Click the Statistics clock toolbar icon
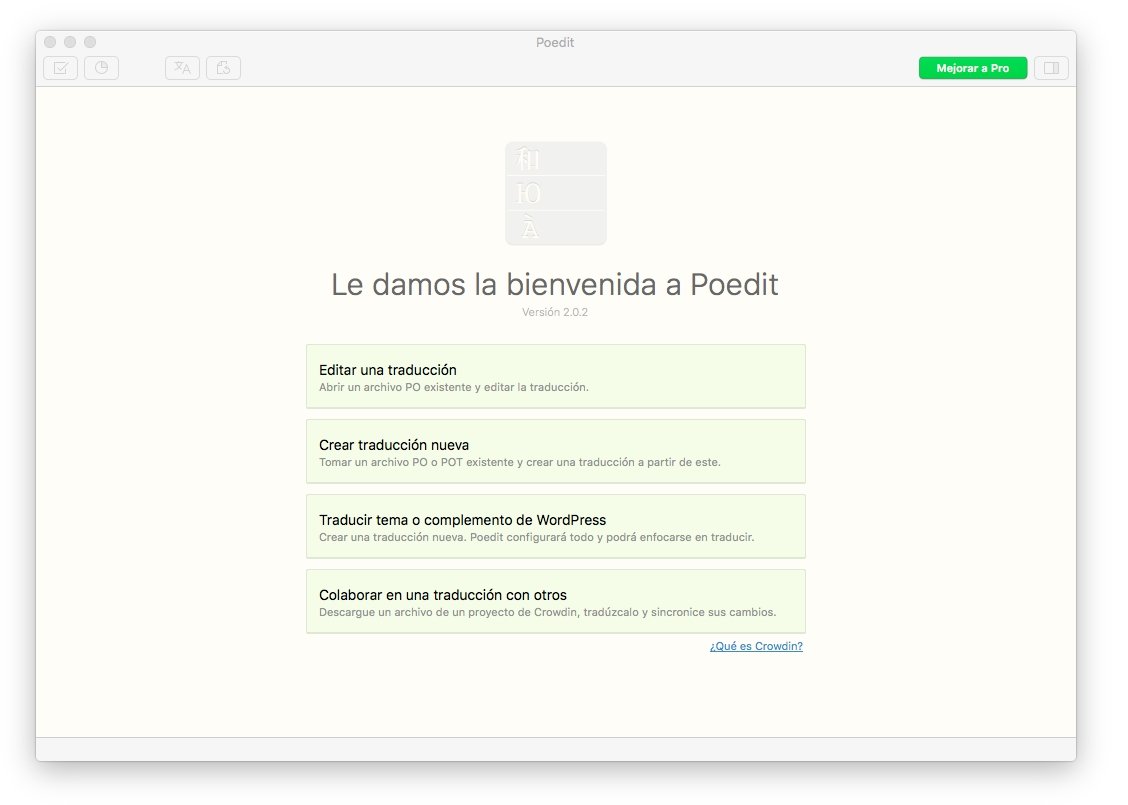The height and width of the screenshot is (805, 1128). [101, 68]
